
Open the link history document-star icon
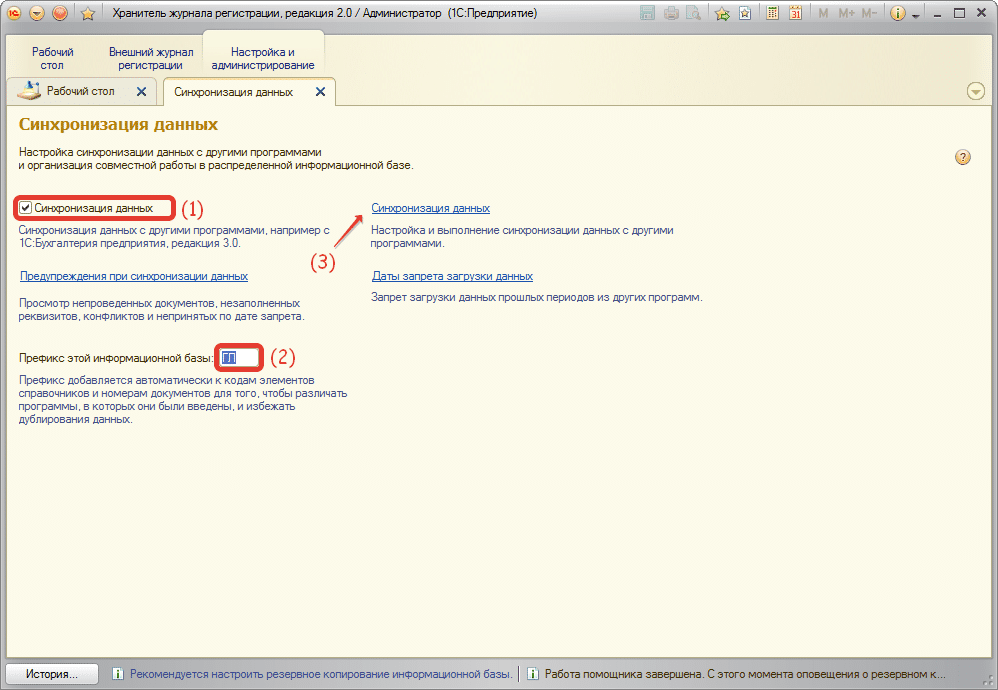pos(744,13)
